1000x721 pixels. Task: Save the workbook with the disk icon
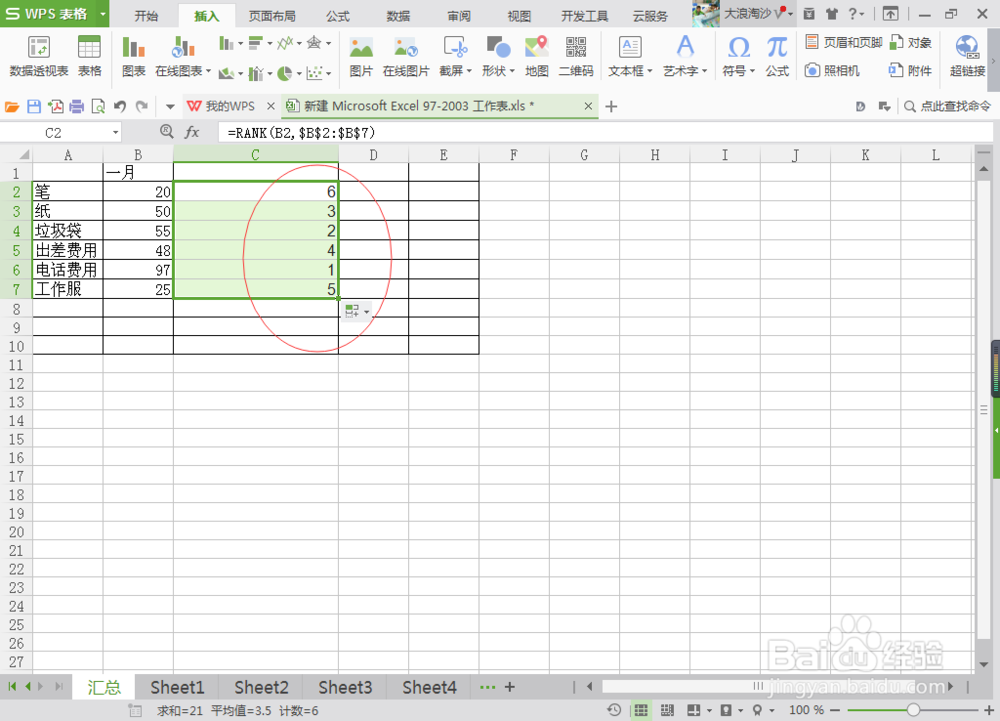[x=34, y=106]
